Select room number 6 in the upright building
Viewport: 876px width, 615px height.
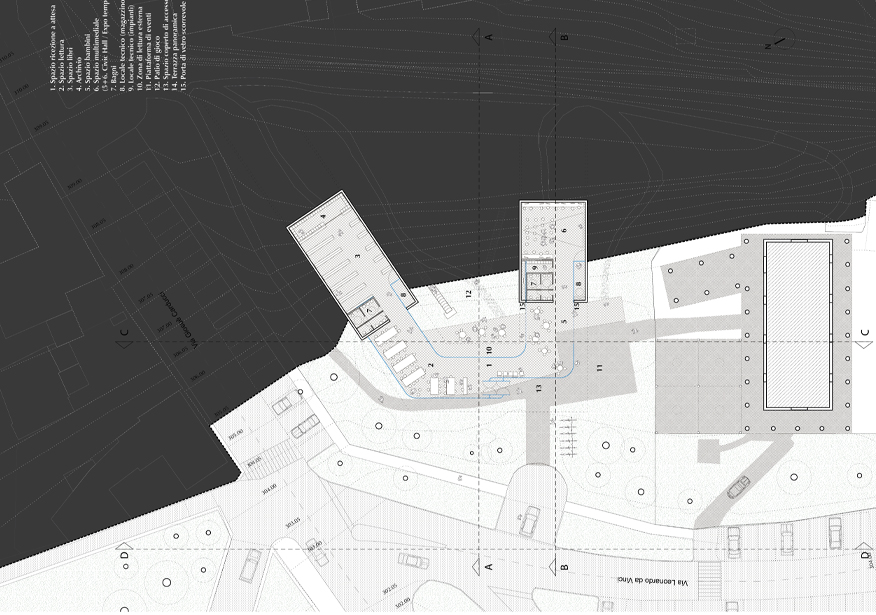[x=564, y=231]
